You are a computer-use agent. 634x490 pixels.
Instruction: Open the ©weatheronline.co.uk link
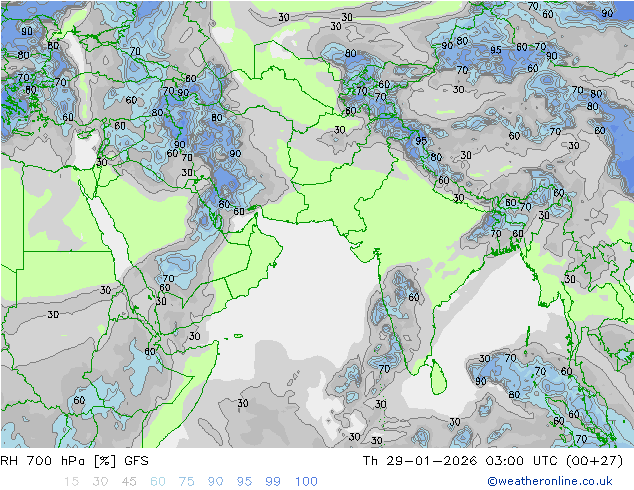click(x=550, y=481)
